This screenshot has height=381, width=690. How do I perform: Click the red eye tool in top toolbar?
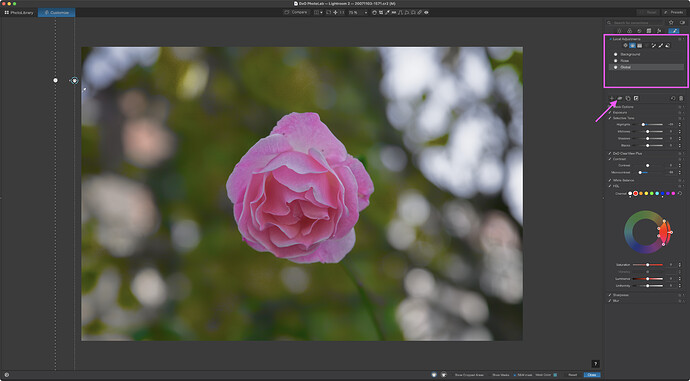426,12
